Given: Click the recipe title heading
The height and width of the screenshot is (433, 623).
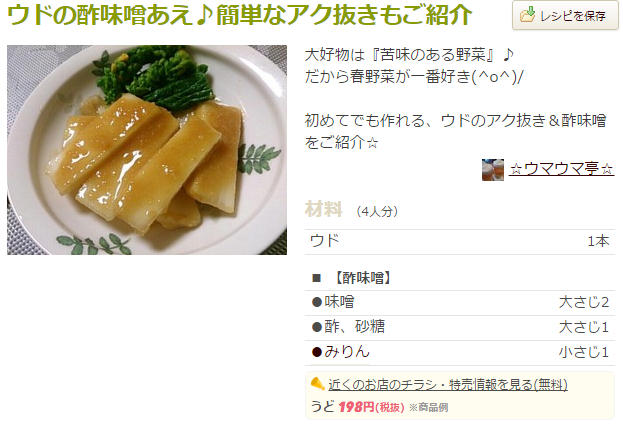Looking at the screenshot, I should [240, 15].
